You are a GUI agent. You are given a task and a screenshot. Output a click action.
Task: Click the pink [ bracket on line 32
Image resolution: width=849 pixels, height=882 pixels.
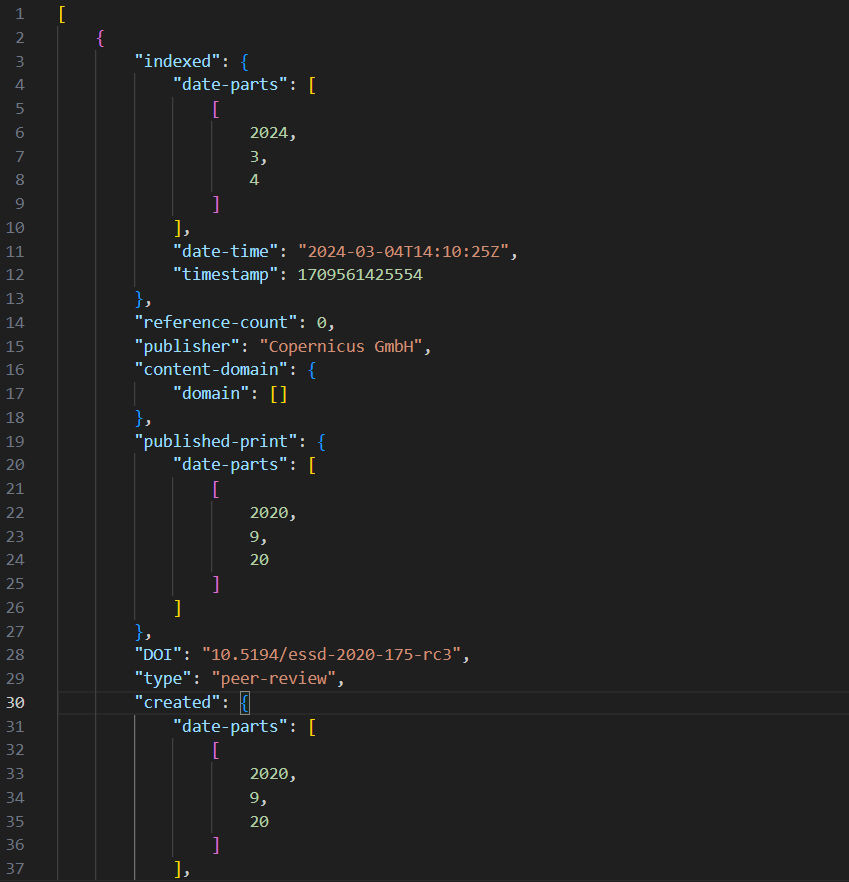pos(216,750)
